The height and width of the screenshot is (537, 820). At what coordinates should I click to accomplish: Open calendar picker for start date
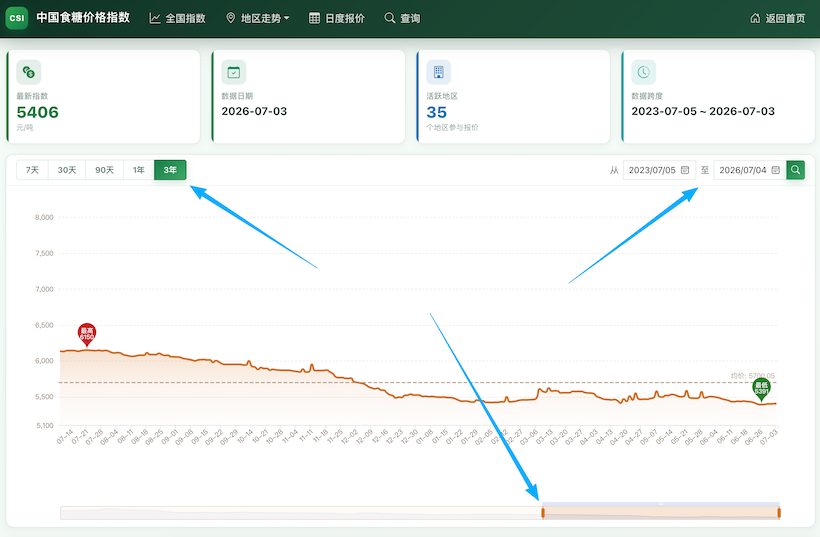pyautogui.click(x=685, y=170)
